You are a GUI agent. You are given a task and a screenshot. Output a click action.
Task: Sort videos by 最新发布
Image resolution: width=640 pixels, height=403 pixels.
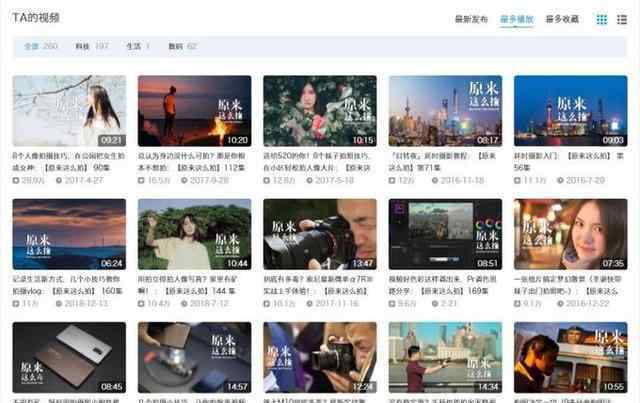pos(471,19)
